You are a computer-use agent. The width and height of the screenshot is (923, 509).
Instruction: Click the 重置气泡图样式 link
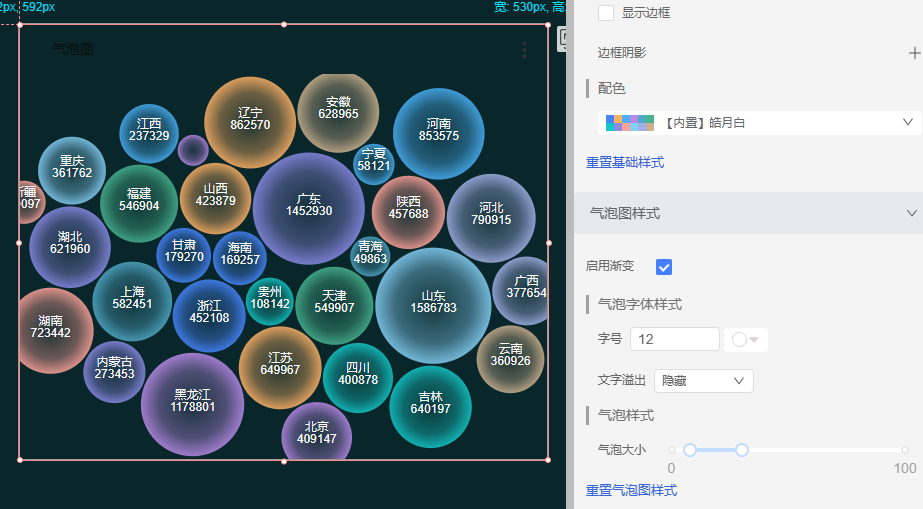[631, 490]
